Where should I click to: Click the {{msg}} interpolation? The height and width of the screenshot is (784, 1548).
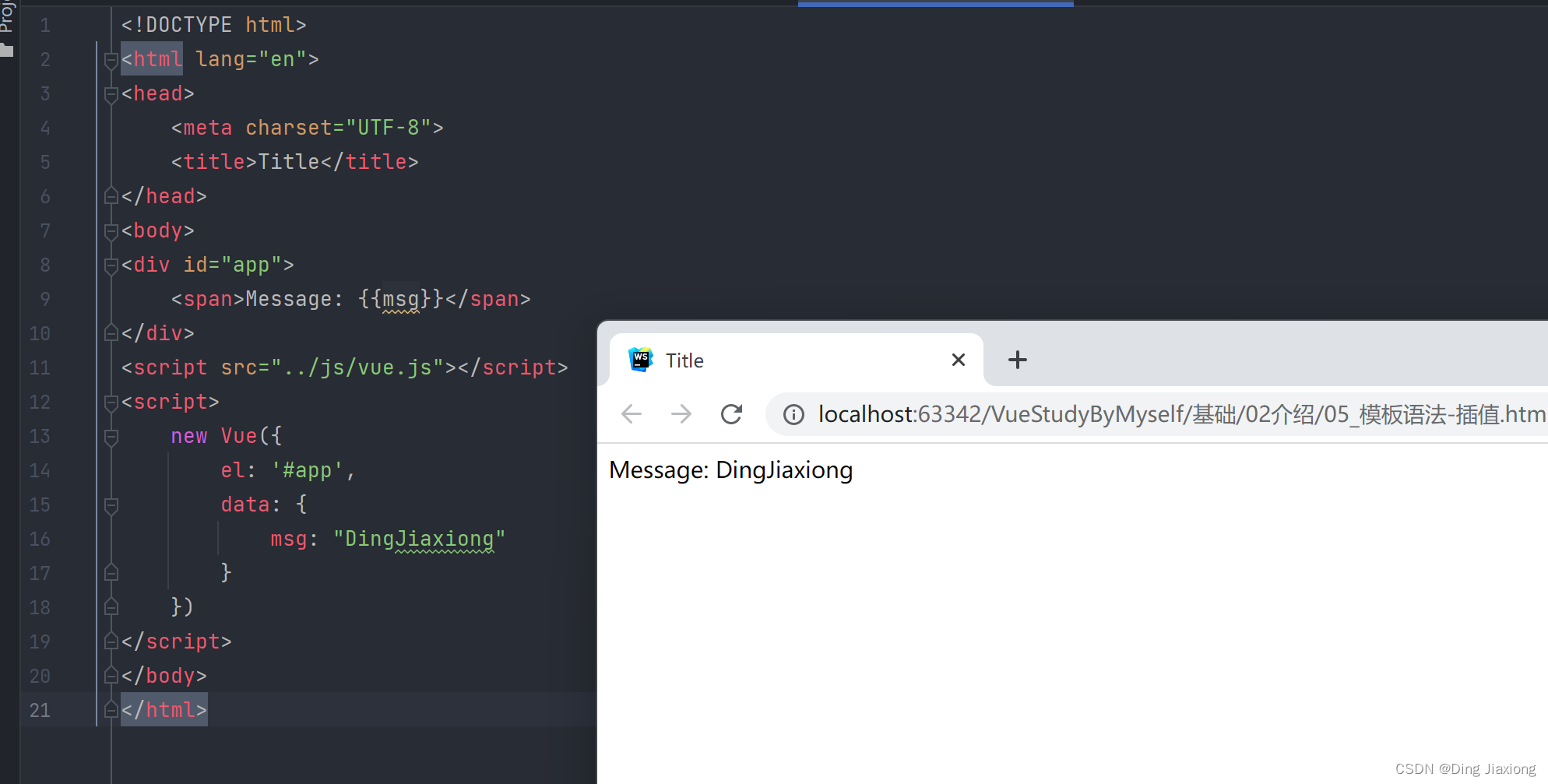click(x=401, y=300)
